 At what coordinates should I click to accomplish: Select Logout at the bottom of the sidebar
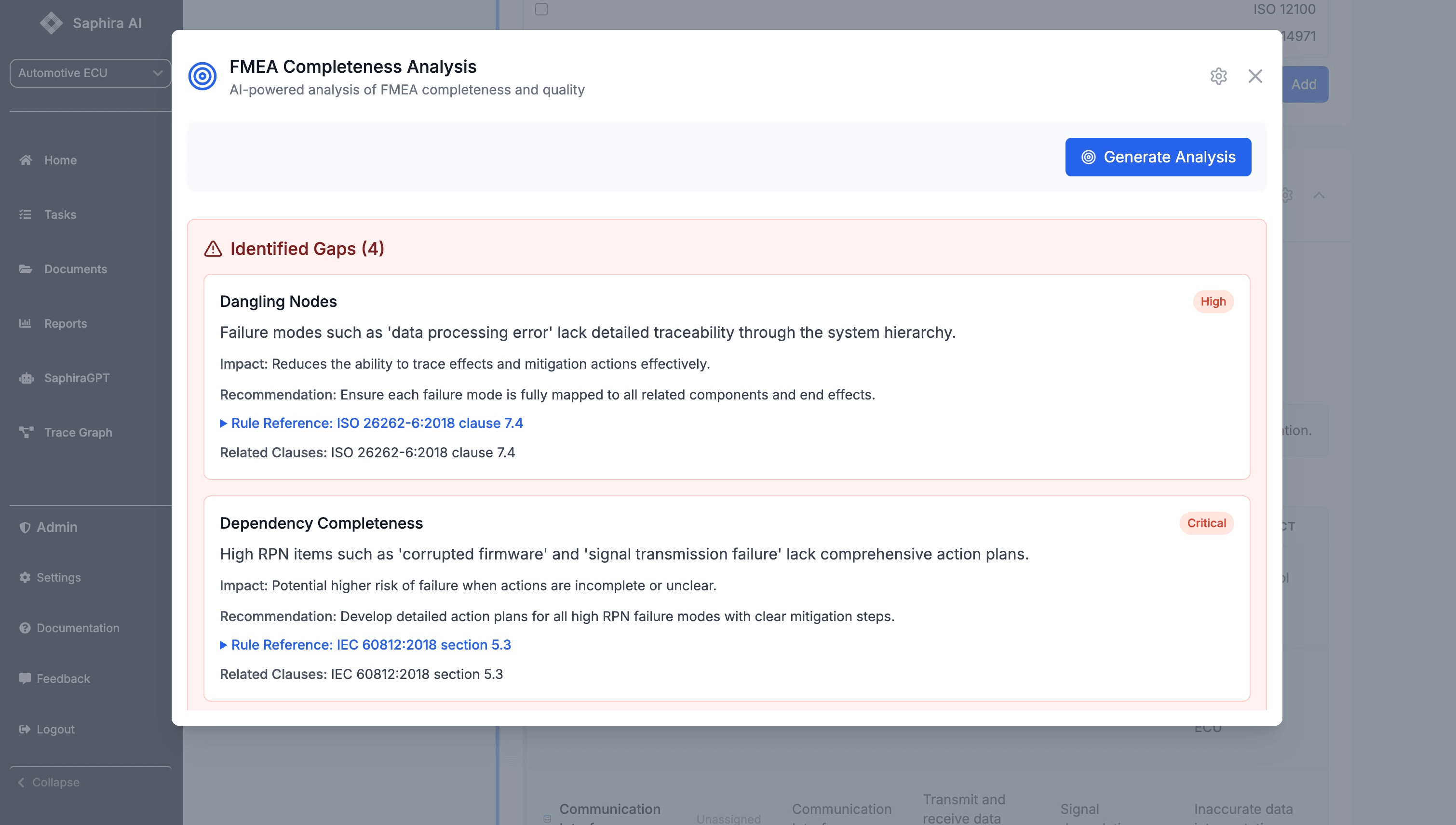(x=55, y=729)
